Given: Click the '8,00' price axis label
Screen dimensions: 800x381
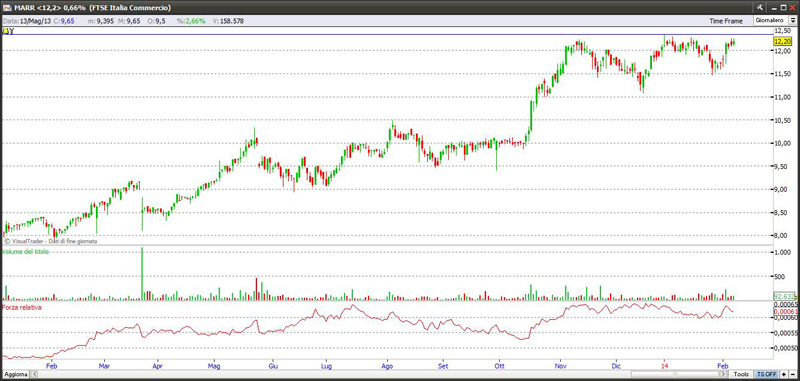Looking at the screenshot, I should point(781,236).
